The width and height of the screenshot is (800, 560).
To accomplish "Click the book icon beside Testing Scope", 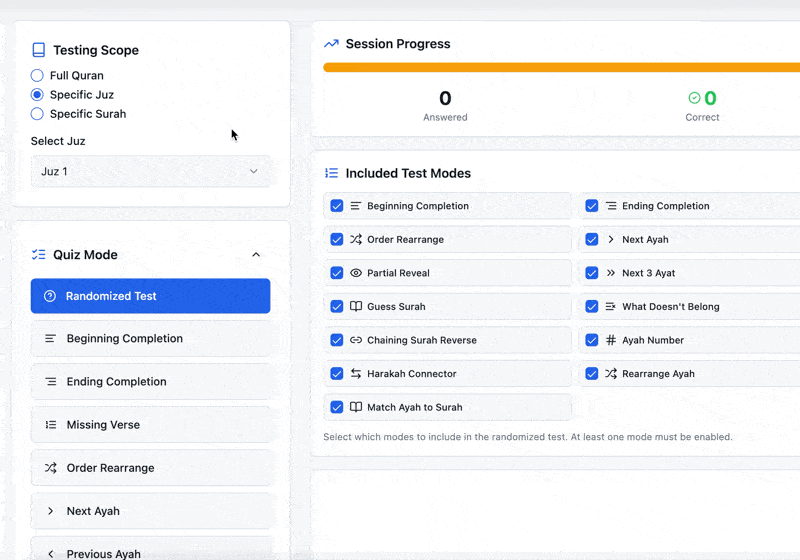I will click(39, 50).
